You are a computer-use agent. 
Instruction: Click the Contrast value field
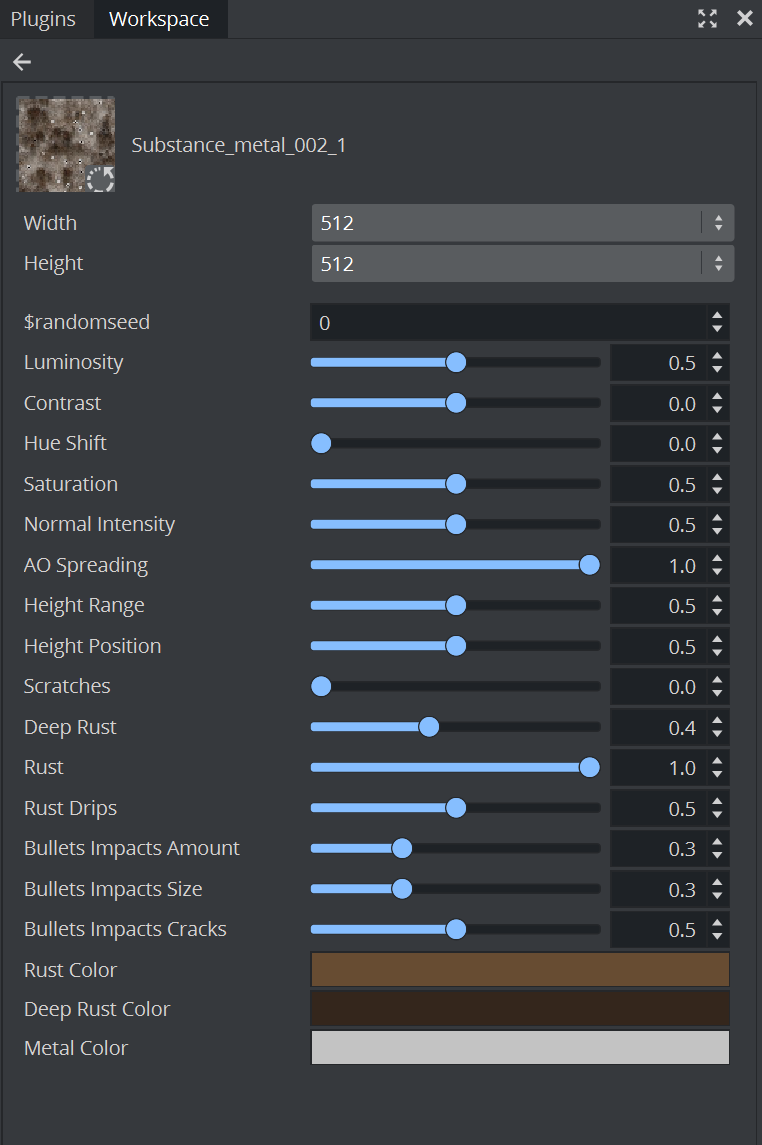tap(656, 403)
